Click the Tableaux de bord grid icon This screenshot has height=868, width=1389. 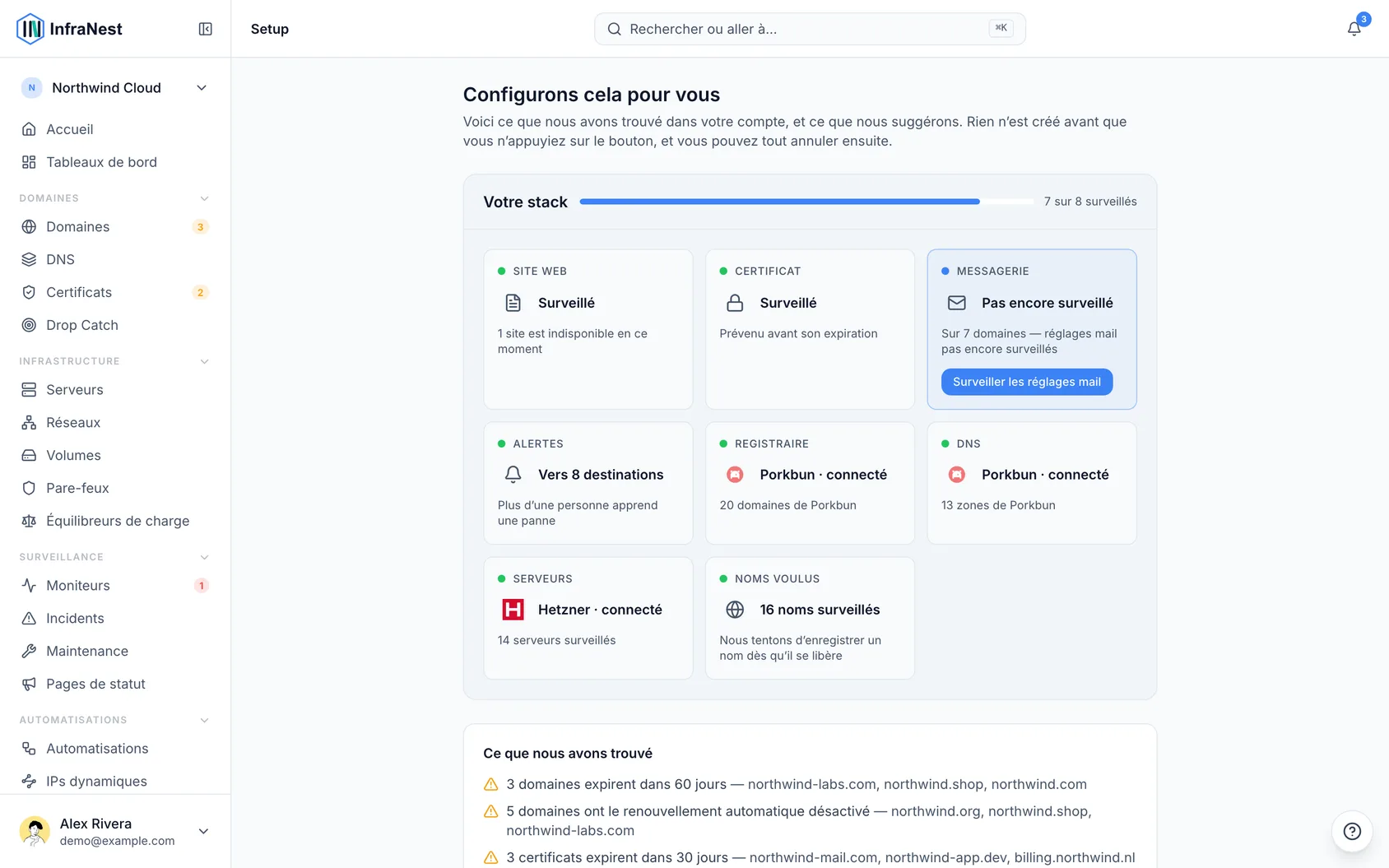click(x=29, y=162)
